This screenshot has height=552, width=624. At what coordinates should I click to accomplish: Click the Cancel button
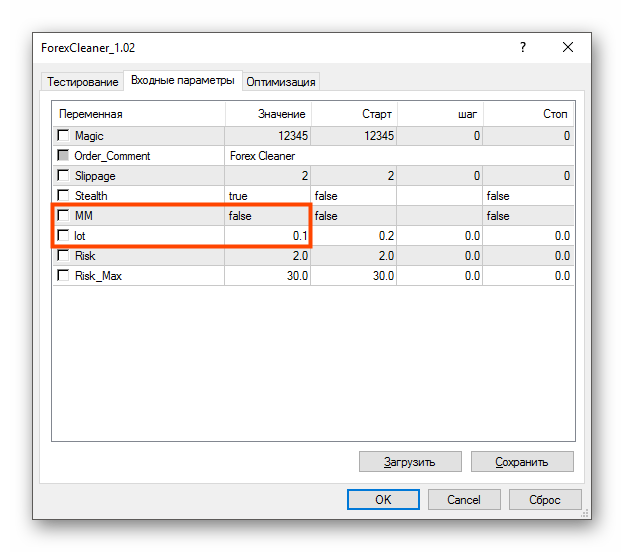[464, 499]
